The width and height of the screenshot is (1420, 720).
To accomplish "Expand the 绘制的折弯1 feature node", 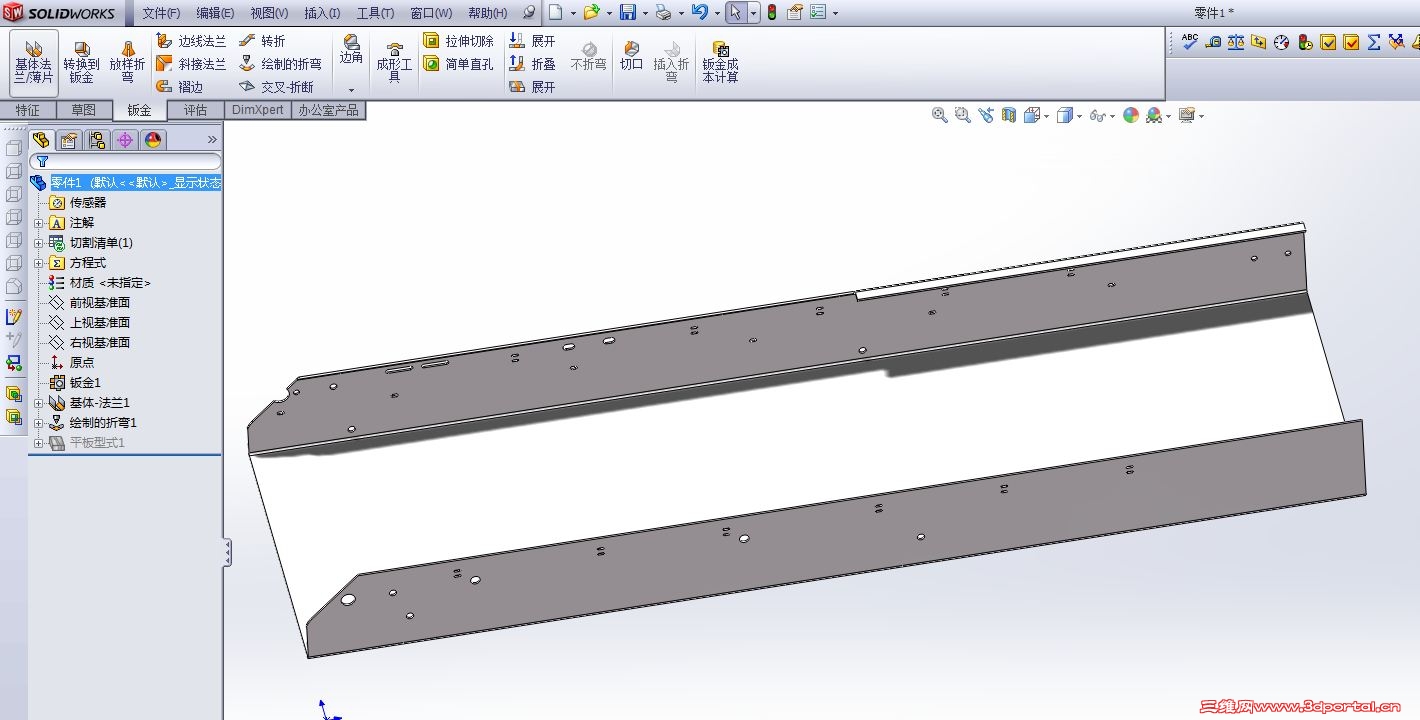I will [x=39, y=423].
